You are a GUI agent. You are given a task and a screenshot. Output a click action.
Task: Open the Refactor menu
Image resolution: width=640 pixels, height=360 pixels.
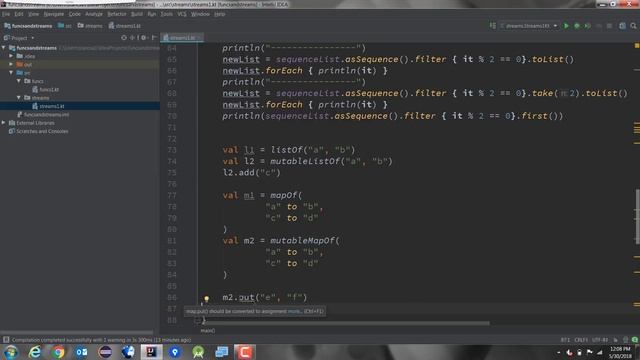click(x=117, y=14)
